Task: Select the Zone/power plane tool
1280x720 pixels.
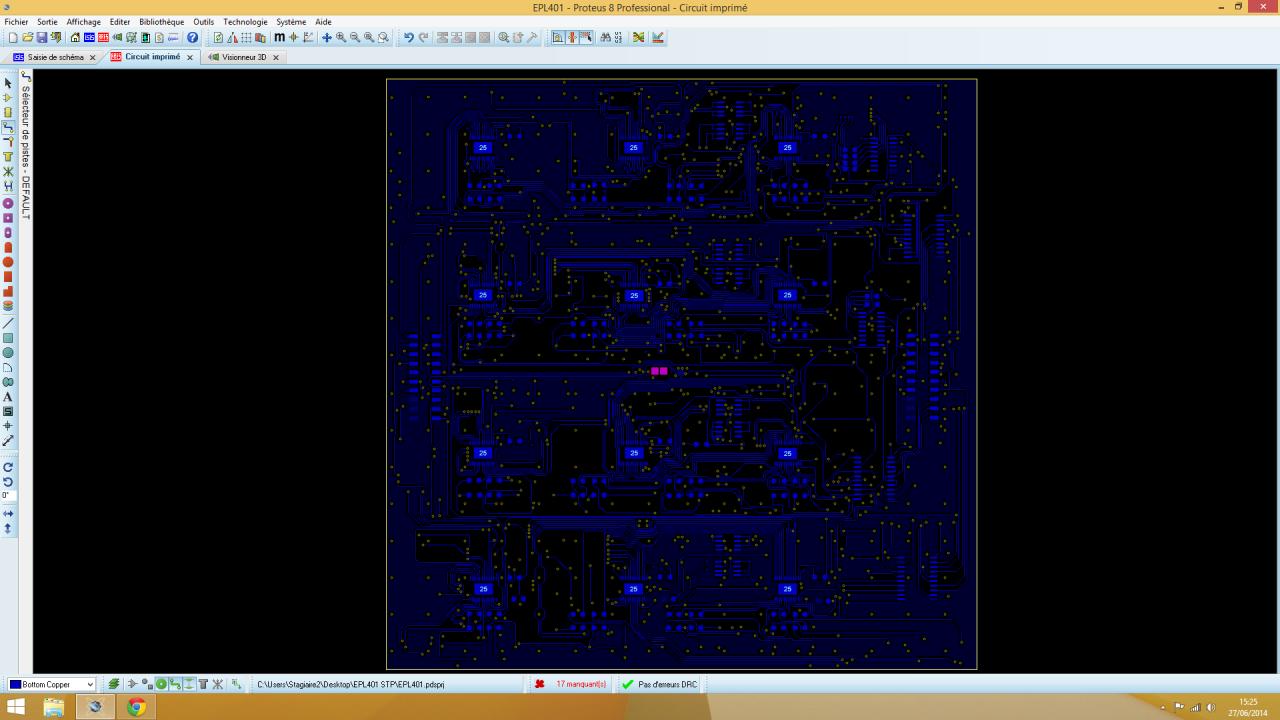Action: tap(8, 157)
